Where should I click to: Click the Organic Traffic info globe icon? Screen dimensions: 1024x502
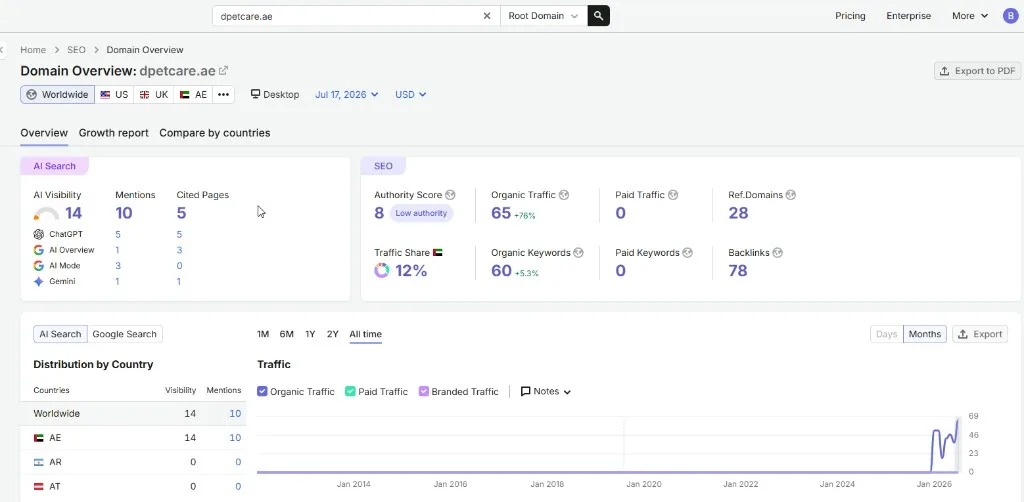coord(564,195)
